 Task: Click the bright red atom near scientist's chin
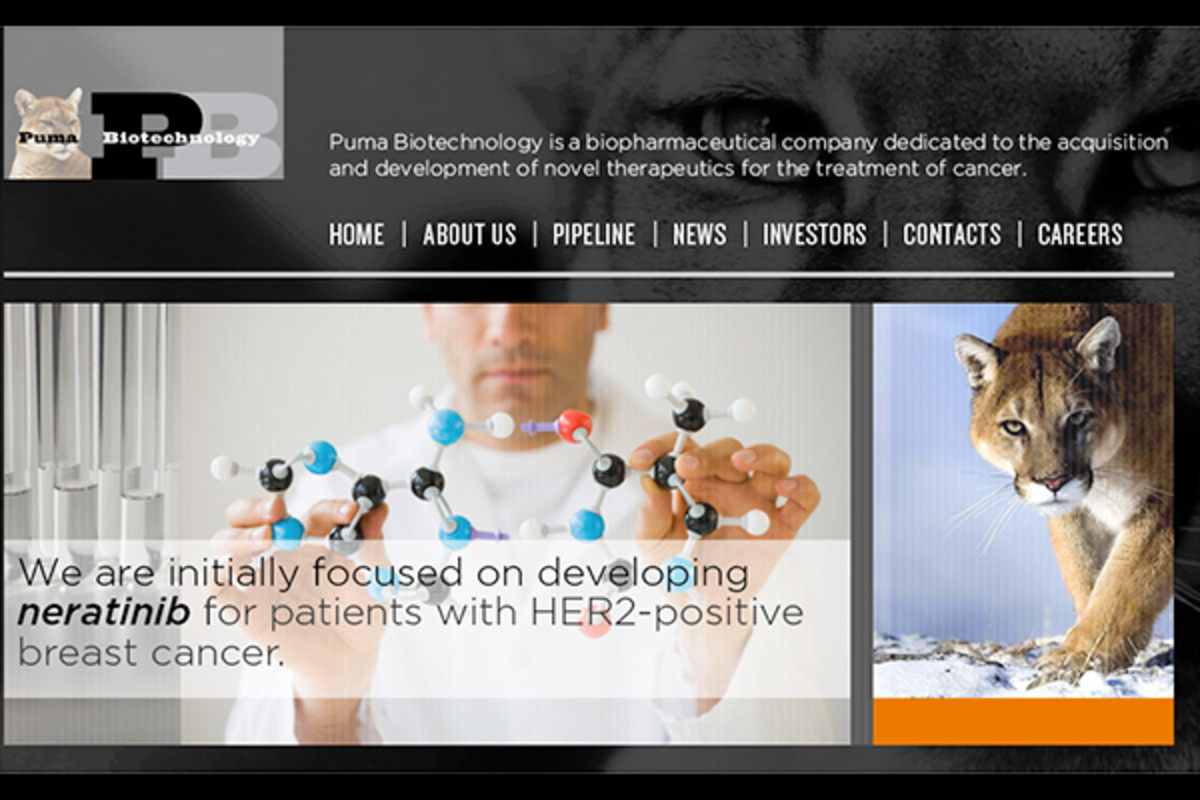pos(575,426)
